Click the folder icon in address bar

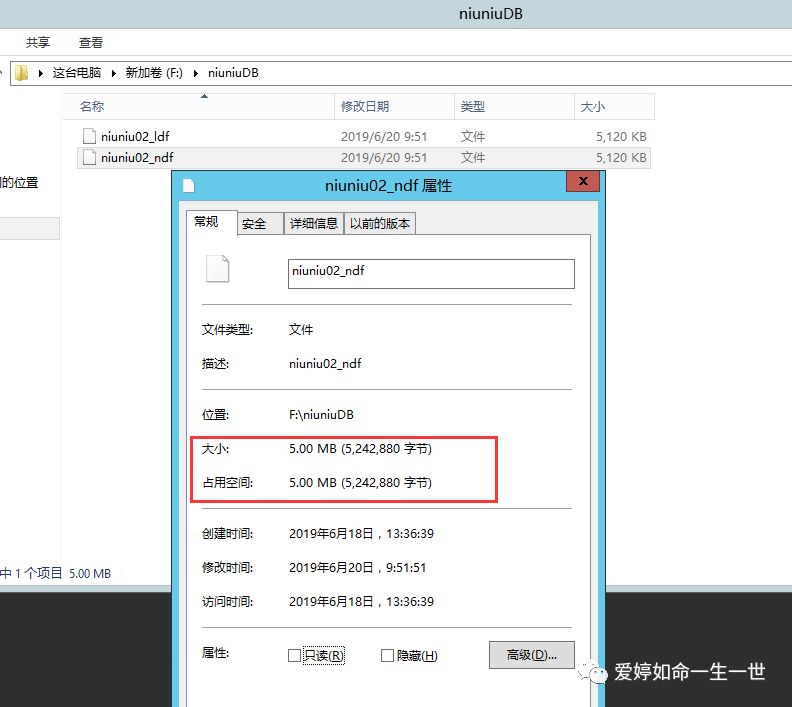(x=21, y=73)
